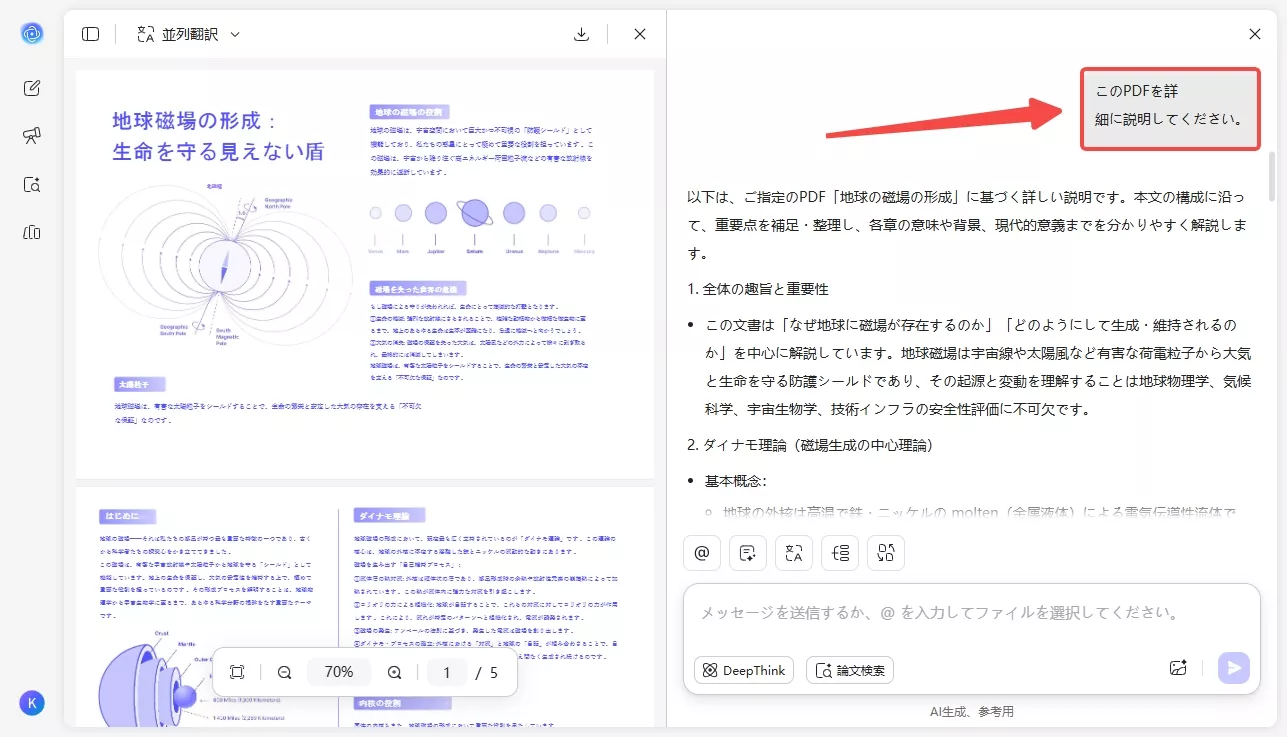Click the zoom out magnifier control
Screen dimensions: 1287x737
pos(285,672)
